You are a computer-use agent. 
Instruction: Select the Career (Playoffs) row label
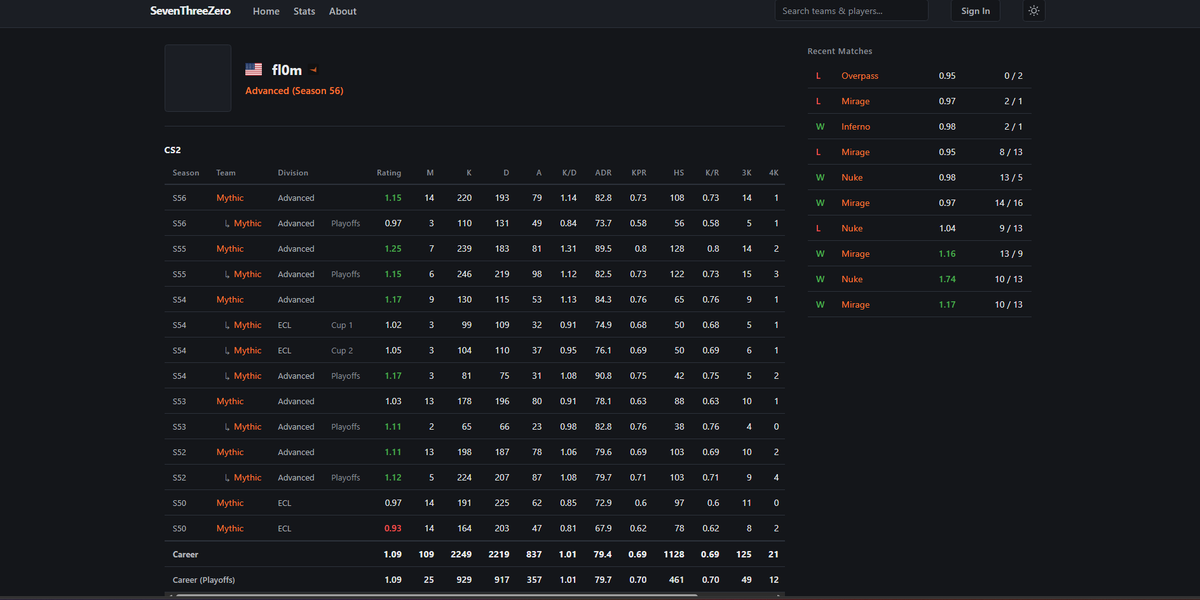pos(204,580)
